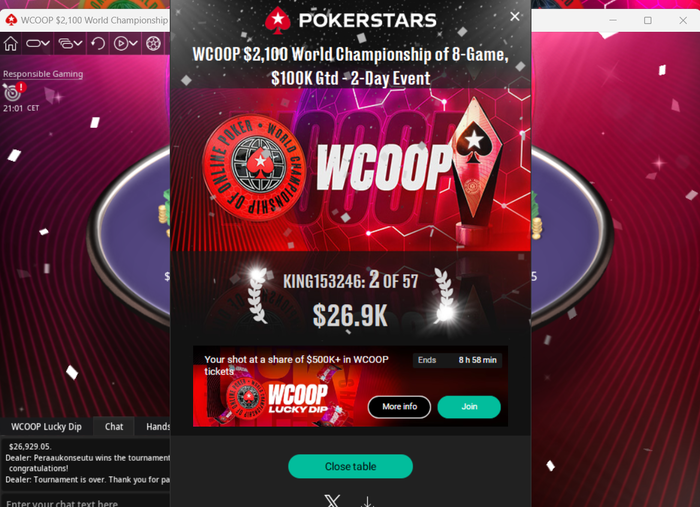Open the single table view dropdown
700x507 pixels.
pos(38,43)
